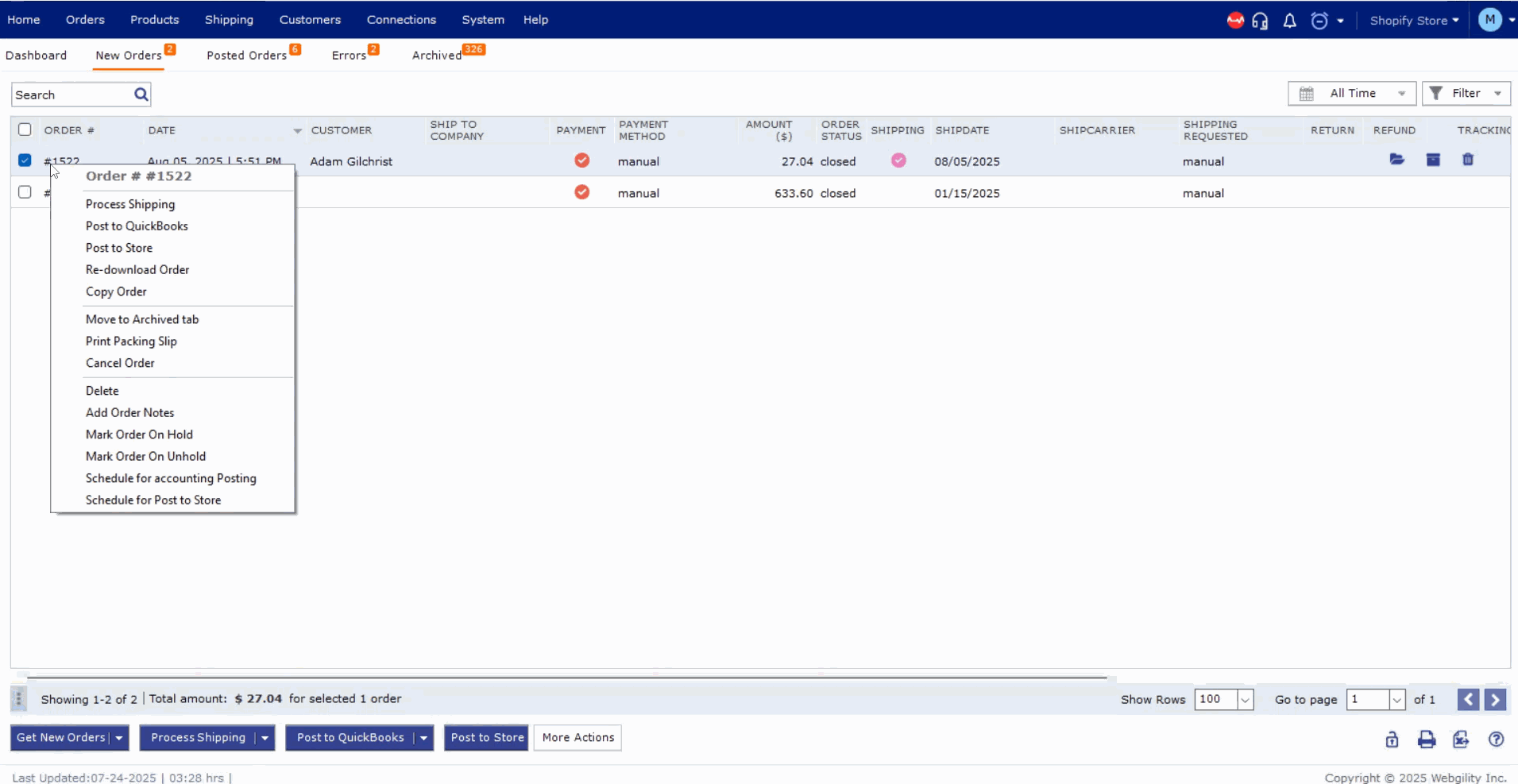Expand the Show Rows dropdown

(x=1245, y=700)
